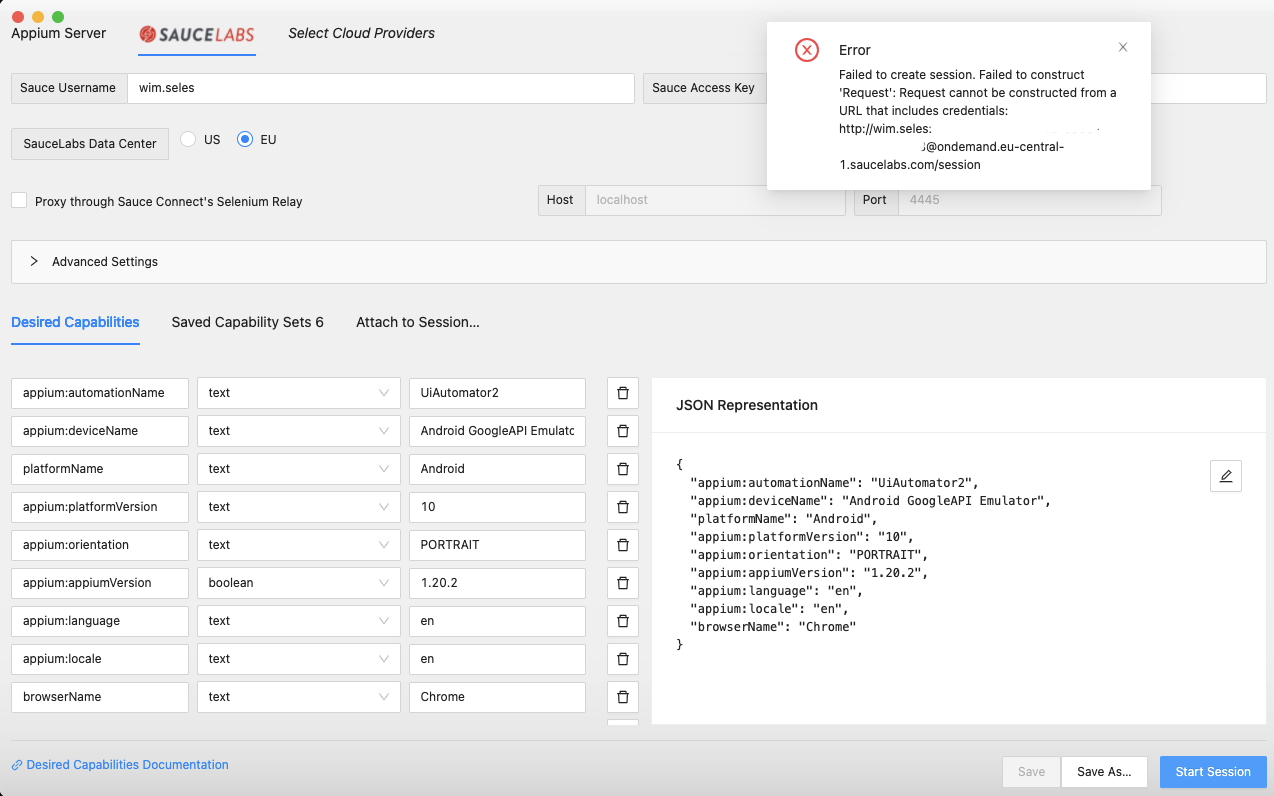The width and height of the screenshot is (1274, 796).
Task: Start a new session
Action: [x=1213, y=771]
